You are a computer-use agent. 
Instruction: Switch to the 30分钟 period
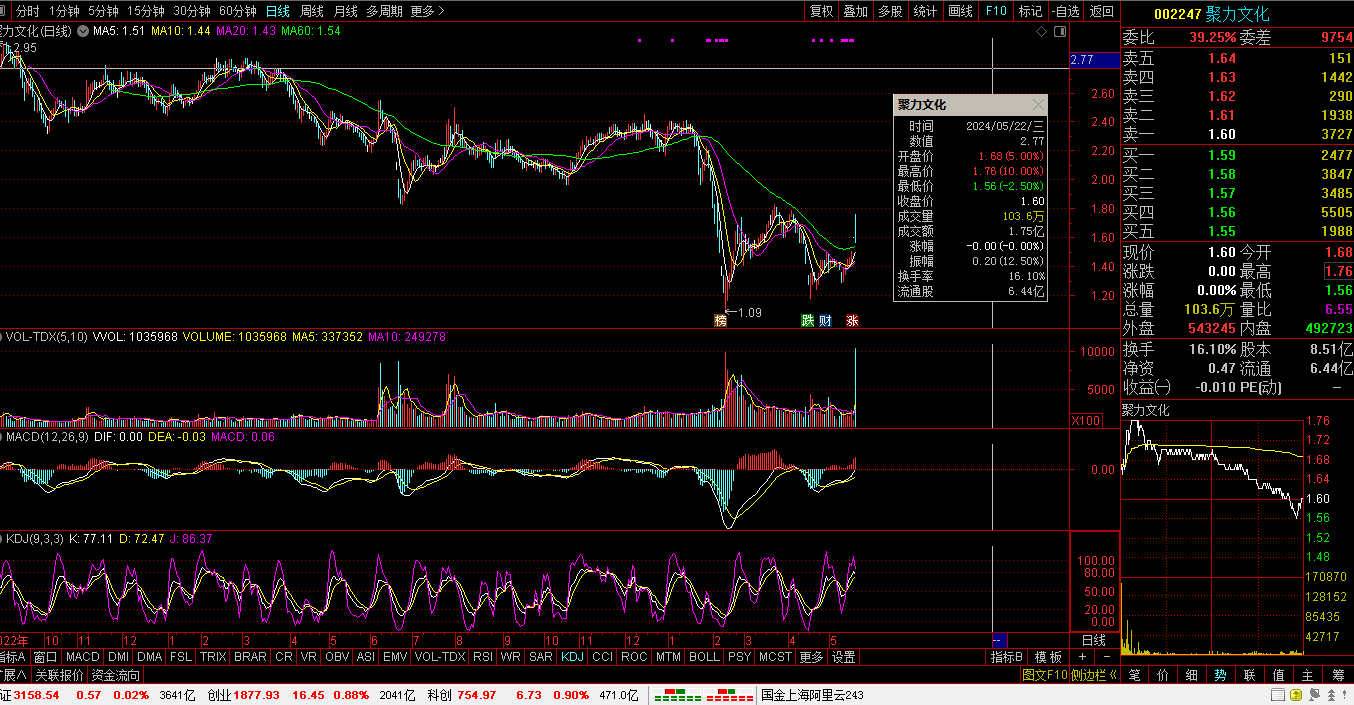coord(192,11)
